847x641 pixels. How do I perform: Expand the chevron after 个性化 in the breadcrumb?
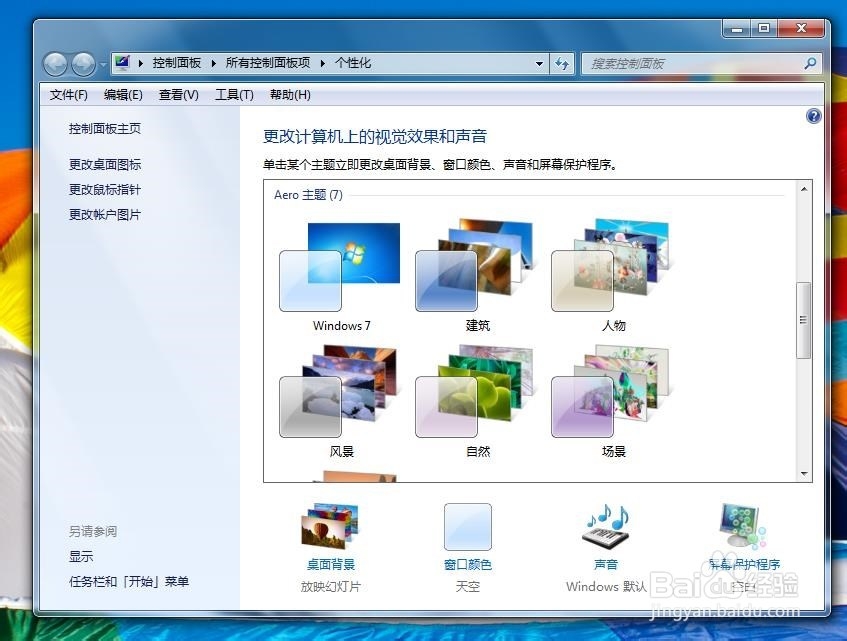[381, 62]
